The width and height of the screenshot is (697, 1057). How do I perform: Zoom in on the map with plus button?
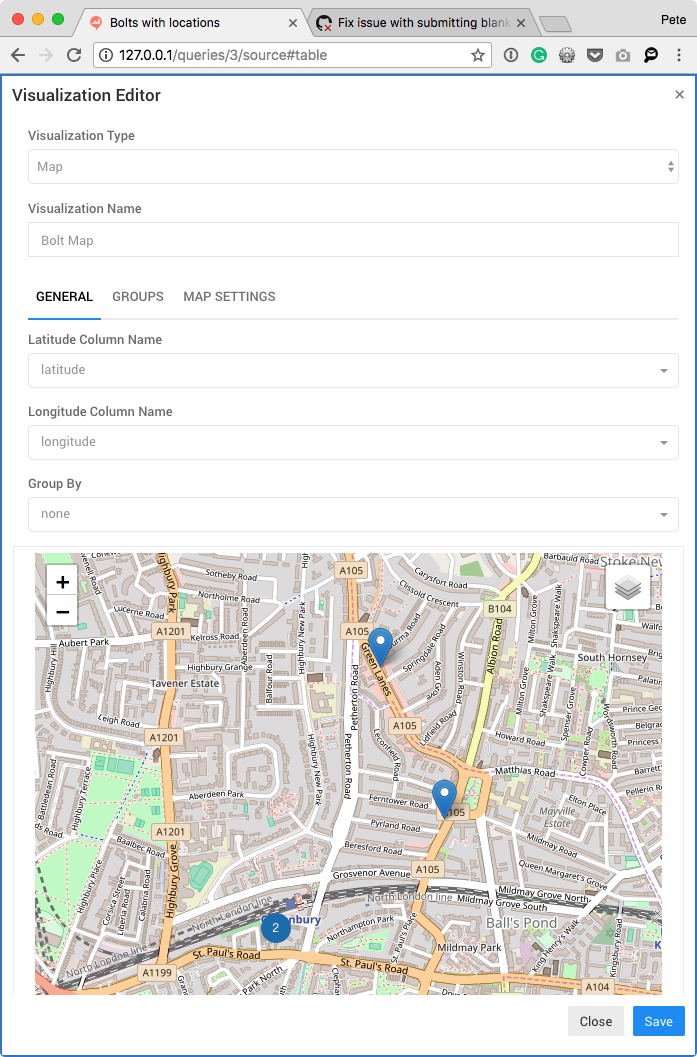[x=63, y=582]
